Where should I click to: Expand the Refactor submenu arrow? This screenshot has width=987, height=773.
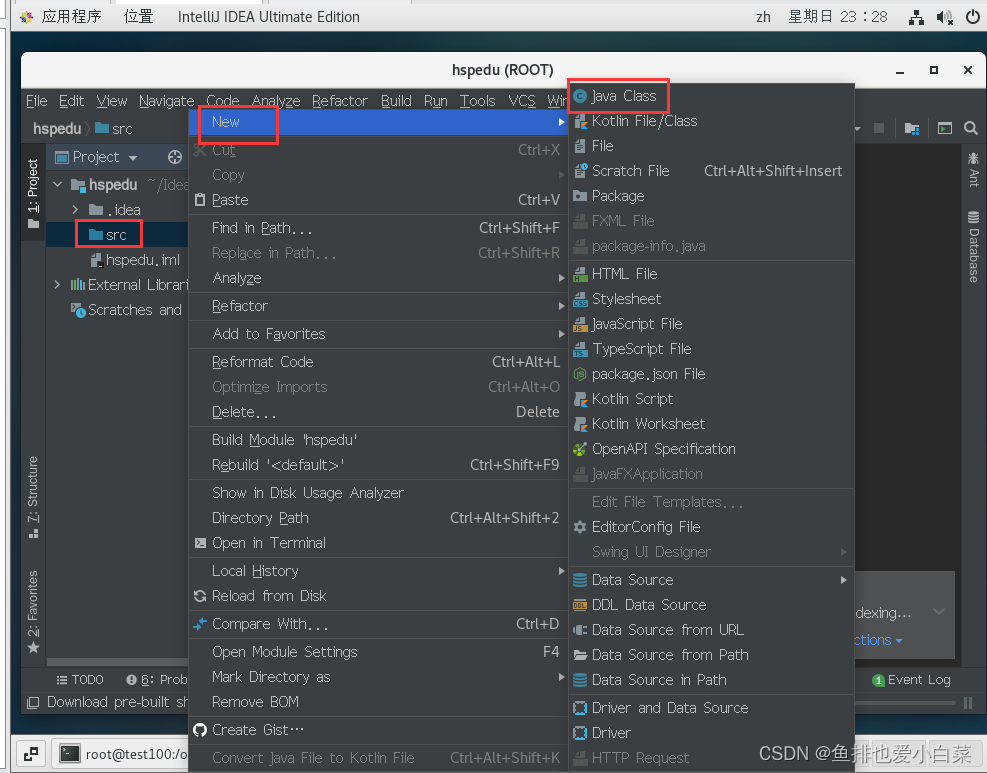tap(561, 306)
